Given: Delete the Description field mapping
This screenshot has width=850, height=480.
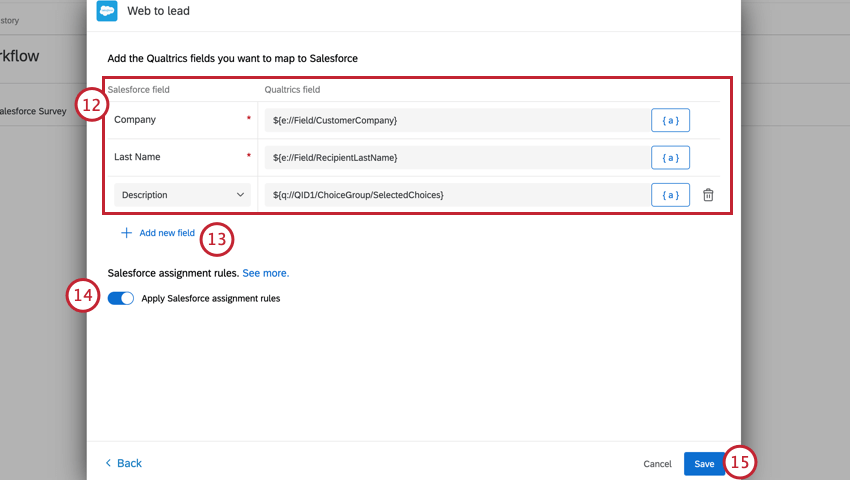Looking at the screenshot, I should (x=708, y=195).
